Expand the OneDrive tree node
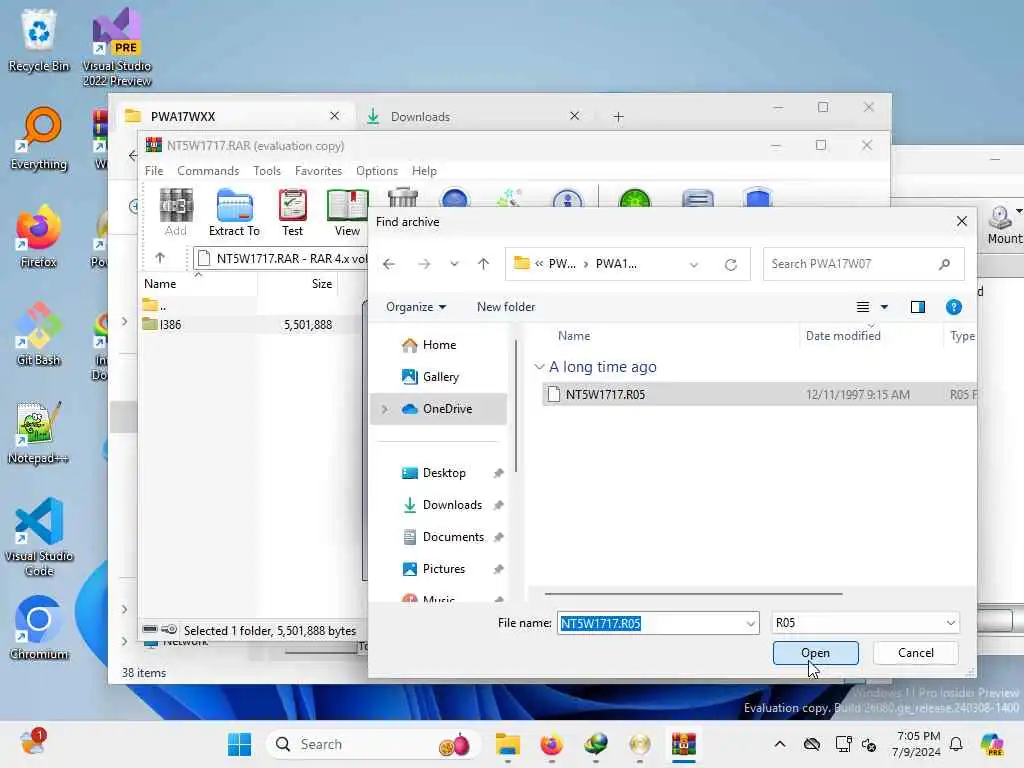 385,409
